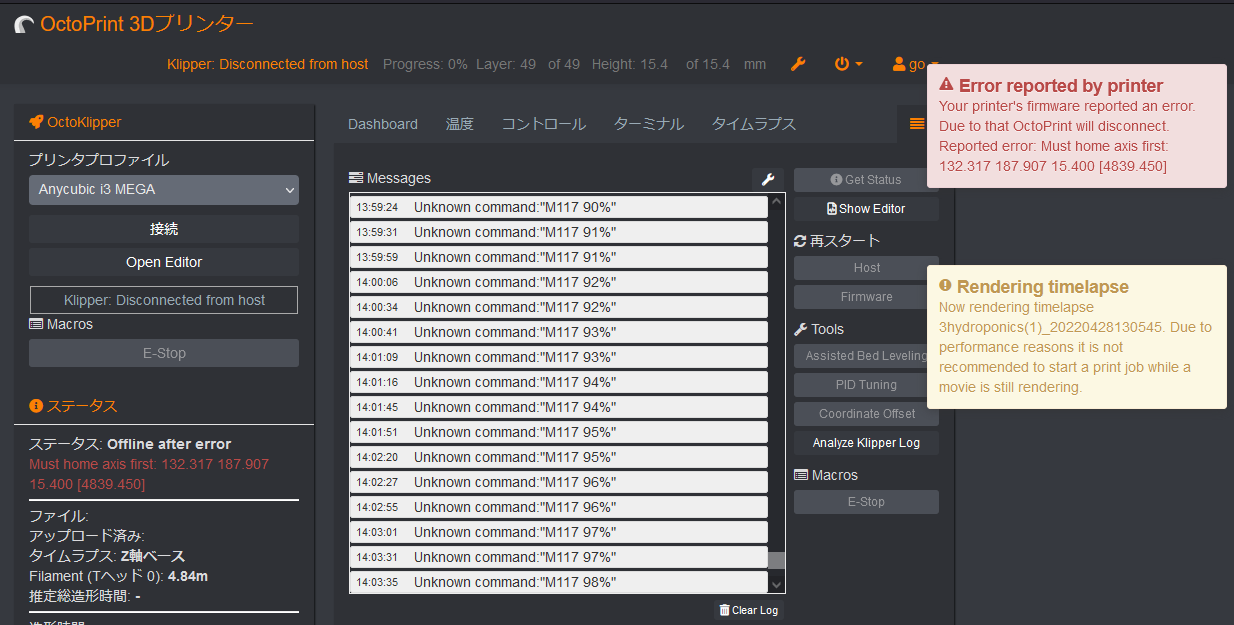Click the messages scrollbar down arrow
This screenshot has height=625, width=1234.
(x=776, y=584)
